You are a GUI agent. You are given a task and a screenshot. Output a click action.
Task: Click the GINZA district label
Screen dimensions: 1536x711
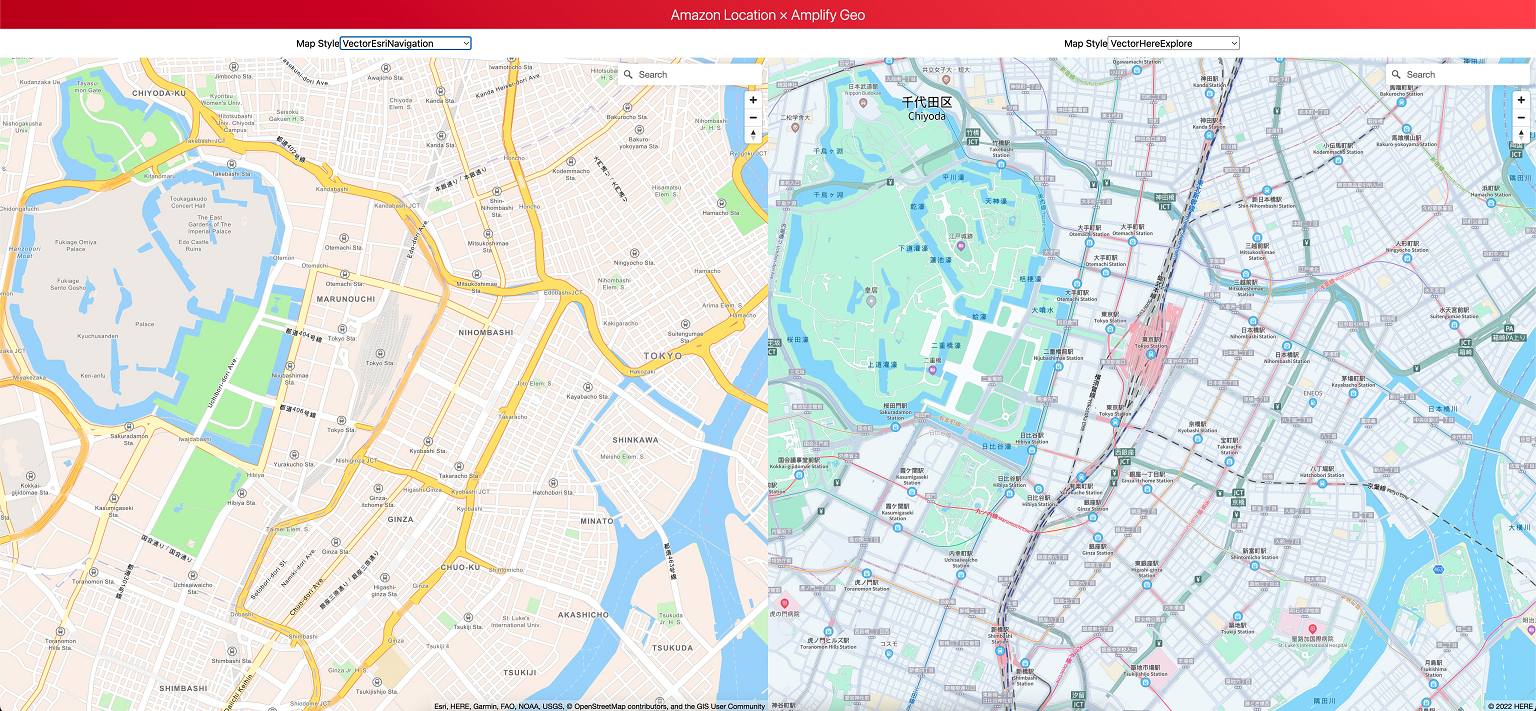tap(400, 519)
